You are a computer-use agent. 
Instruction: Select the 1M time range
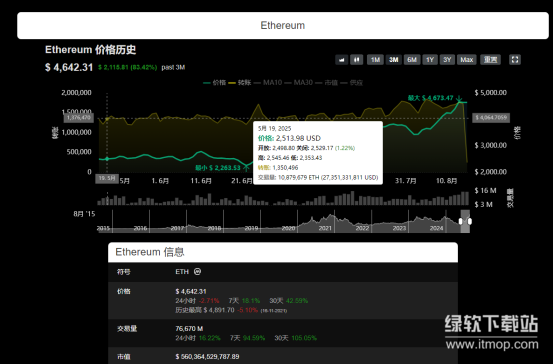(x=375, y=60)
